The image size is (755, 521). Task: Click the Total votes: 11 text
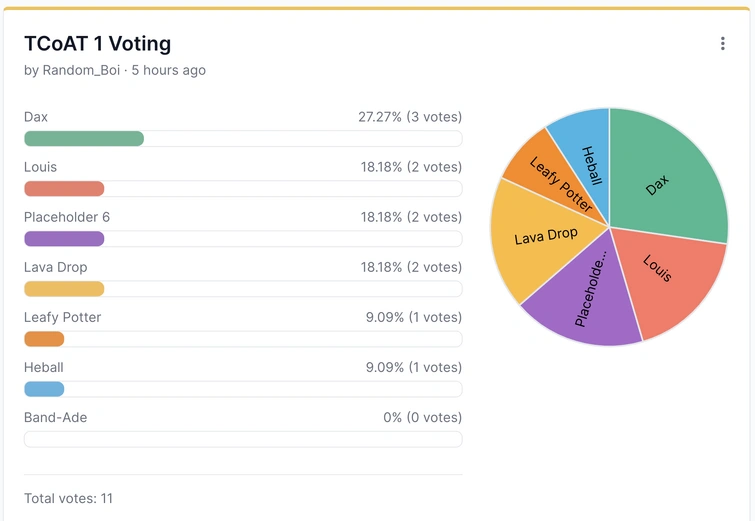(68, 498)
